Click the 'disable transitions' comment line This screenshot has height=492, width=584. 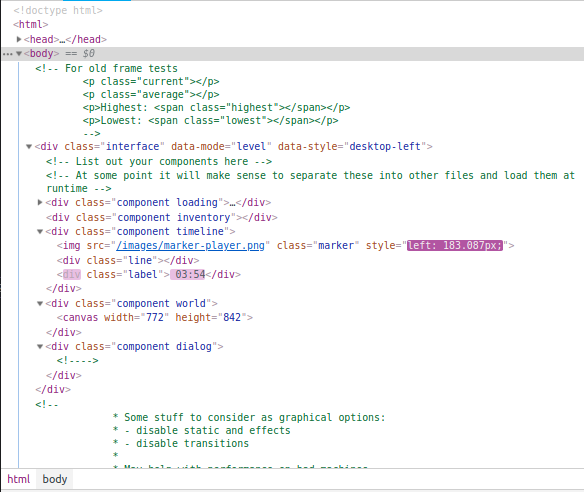[x=181, y=443]
